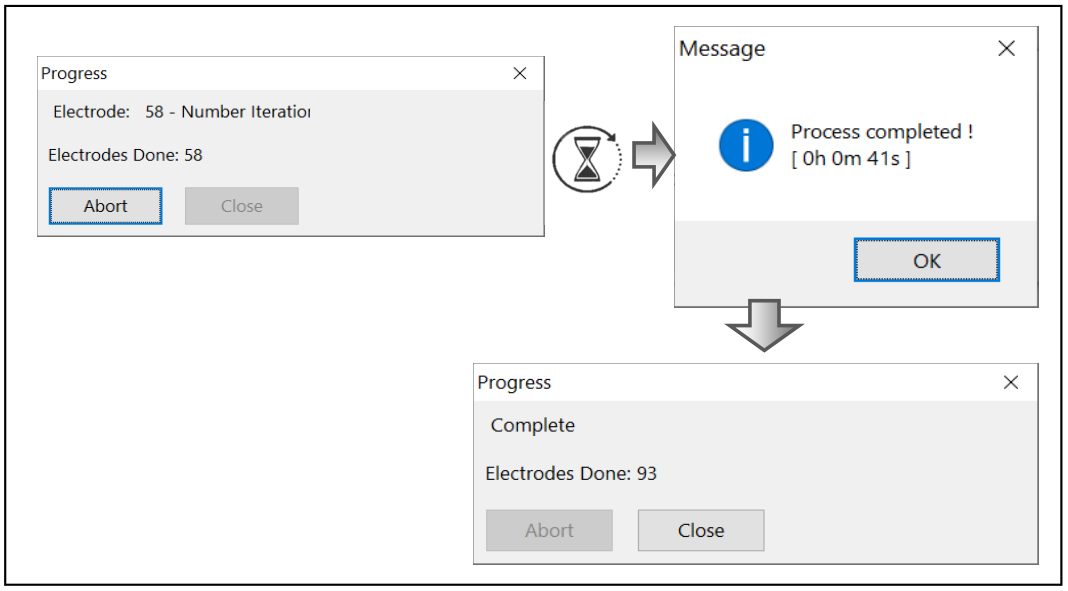
Task: Click the disabled Close button in first Progress dialog
Action: pos(242,206)
